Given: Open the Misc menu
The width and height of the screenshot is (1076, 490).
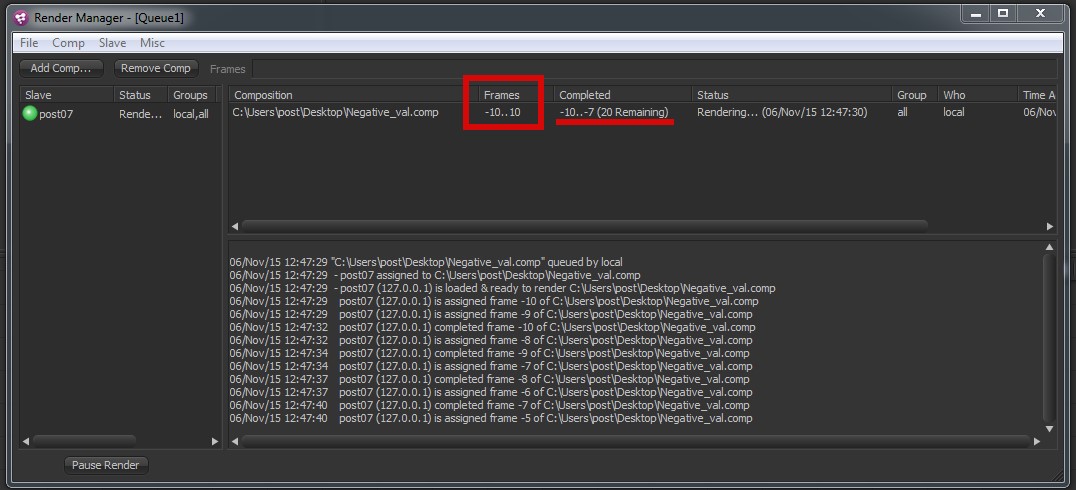Looking at the screenshot, I should pos(152,43).
